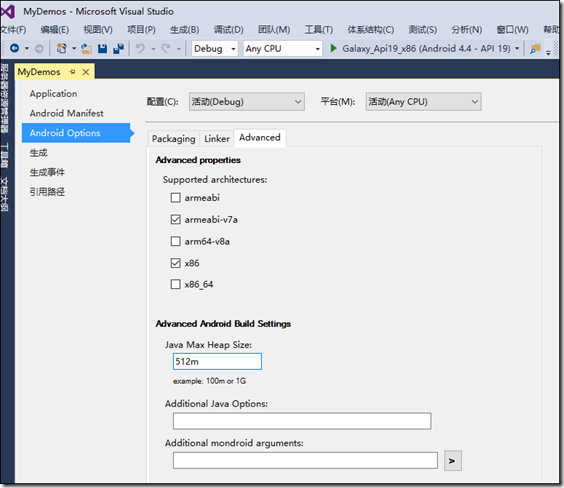Open the 平台(M) 活动(Any CPU) combo box
This screenshot has height=488, width=564.
423,102
